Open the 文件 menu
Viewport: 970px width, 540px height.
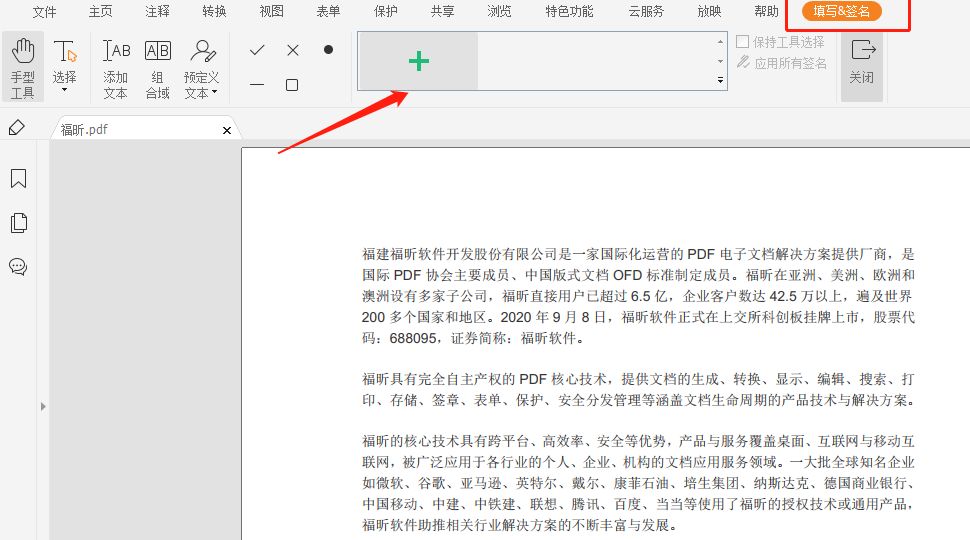44,12
